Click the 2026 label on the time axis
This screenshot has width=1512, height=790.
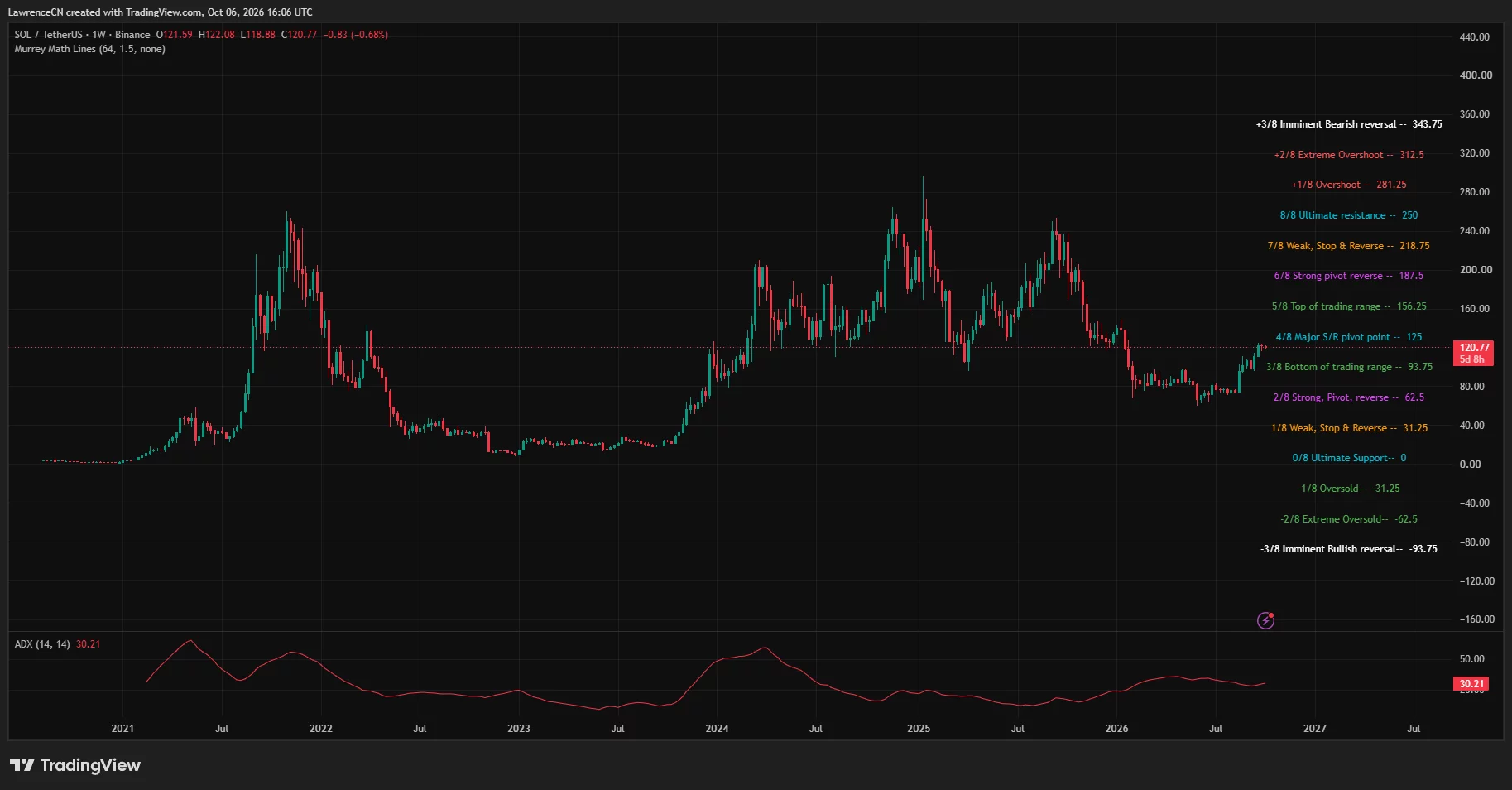(x=1116, y=729)
